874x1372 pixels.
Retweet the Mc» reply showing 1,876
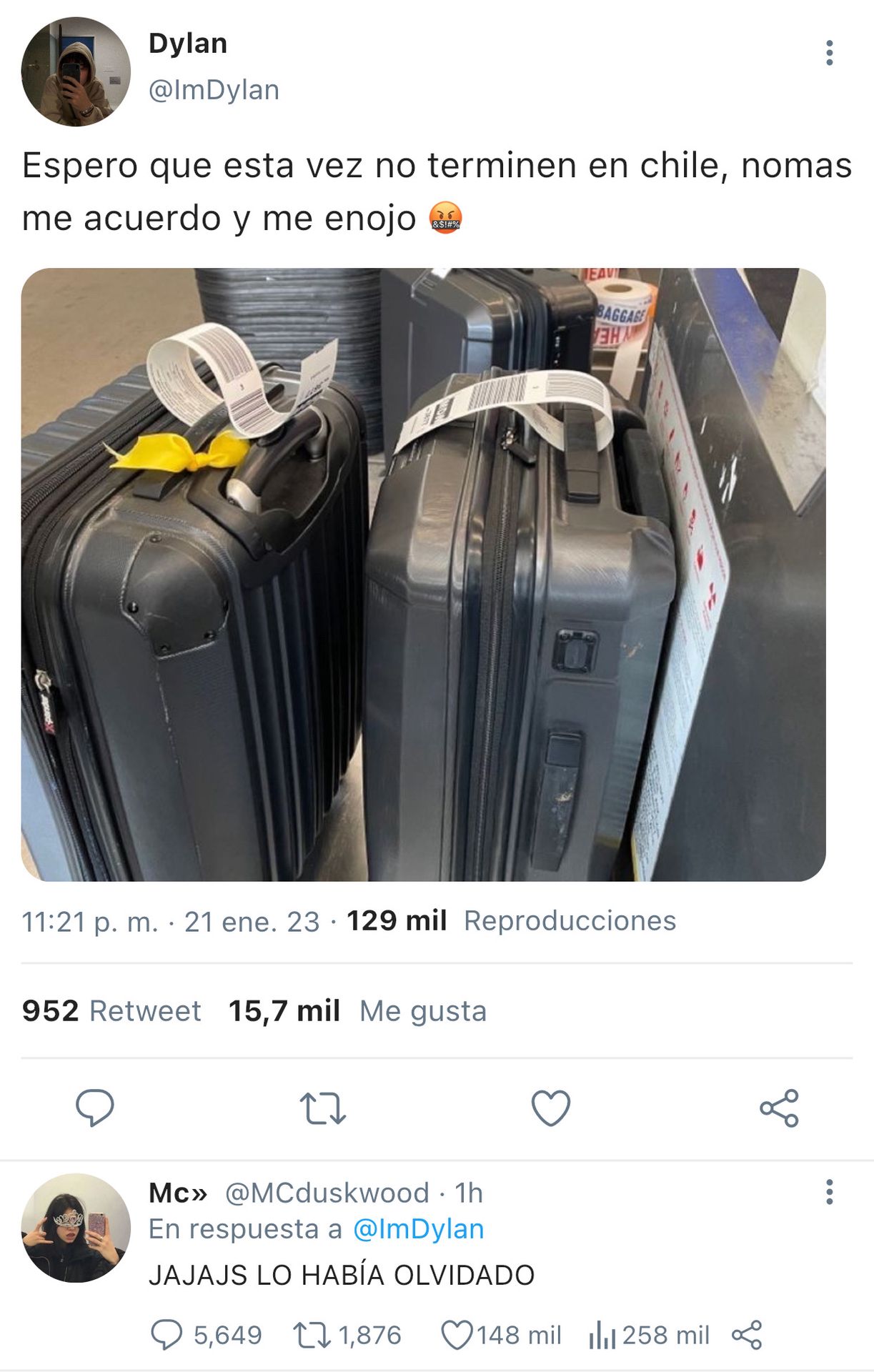[347, 1335]
